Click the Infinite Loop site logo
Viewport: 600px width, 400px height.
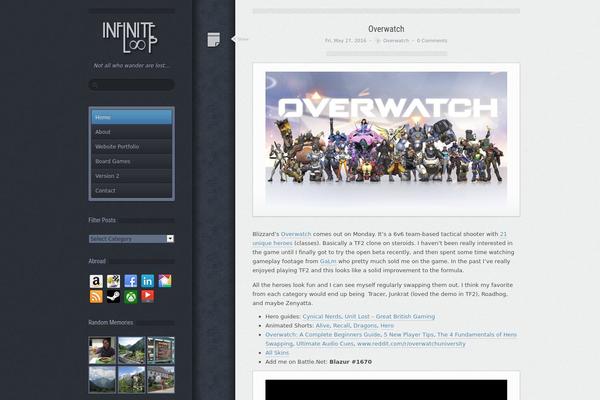[130, 37]
